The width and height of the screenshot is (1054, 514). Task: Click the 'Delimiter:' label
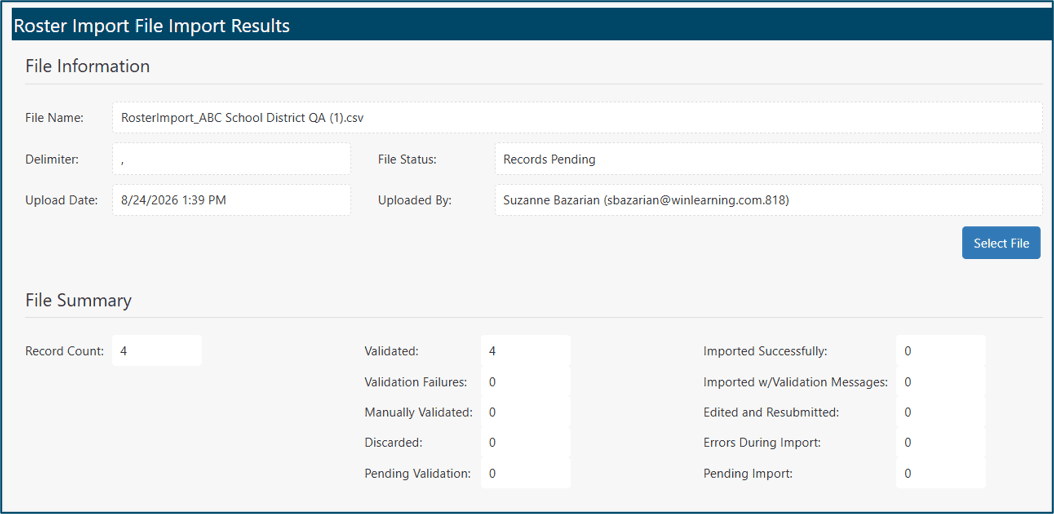coord(52,159)
